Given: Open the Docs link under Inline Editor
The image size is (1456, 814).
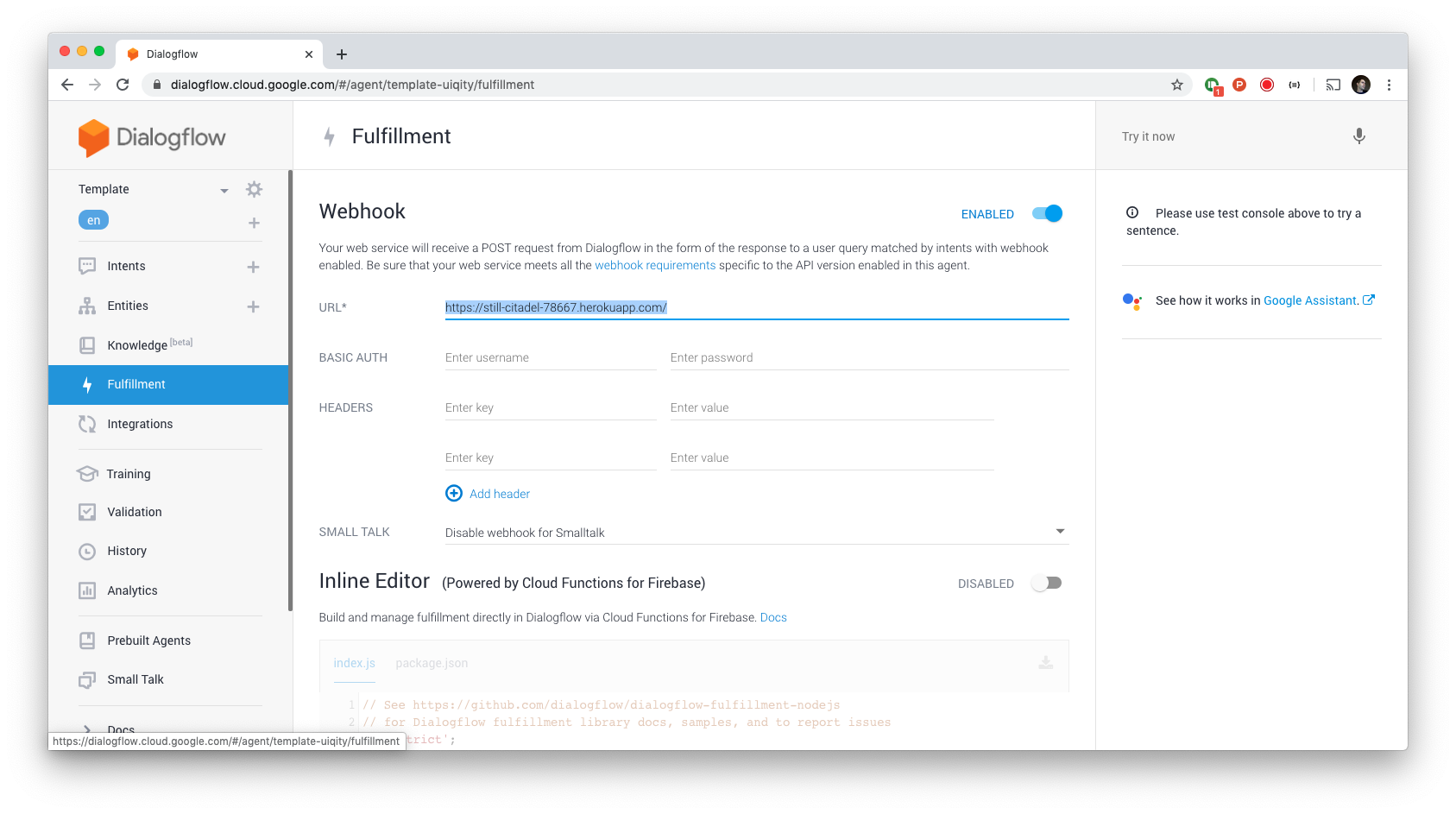Looking at the screenshot, I should (773, 617).
